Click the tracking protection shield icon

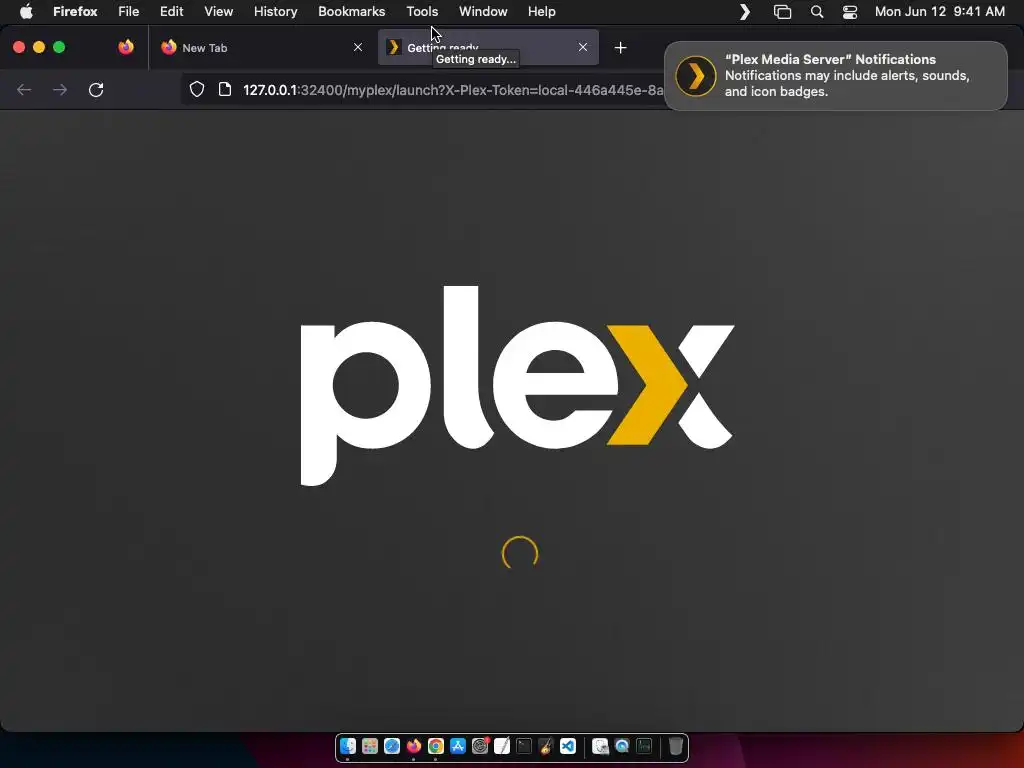coord(197,89)
